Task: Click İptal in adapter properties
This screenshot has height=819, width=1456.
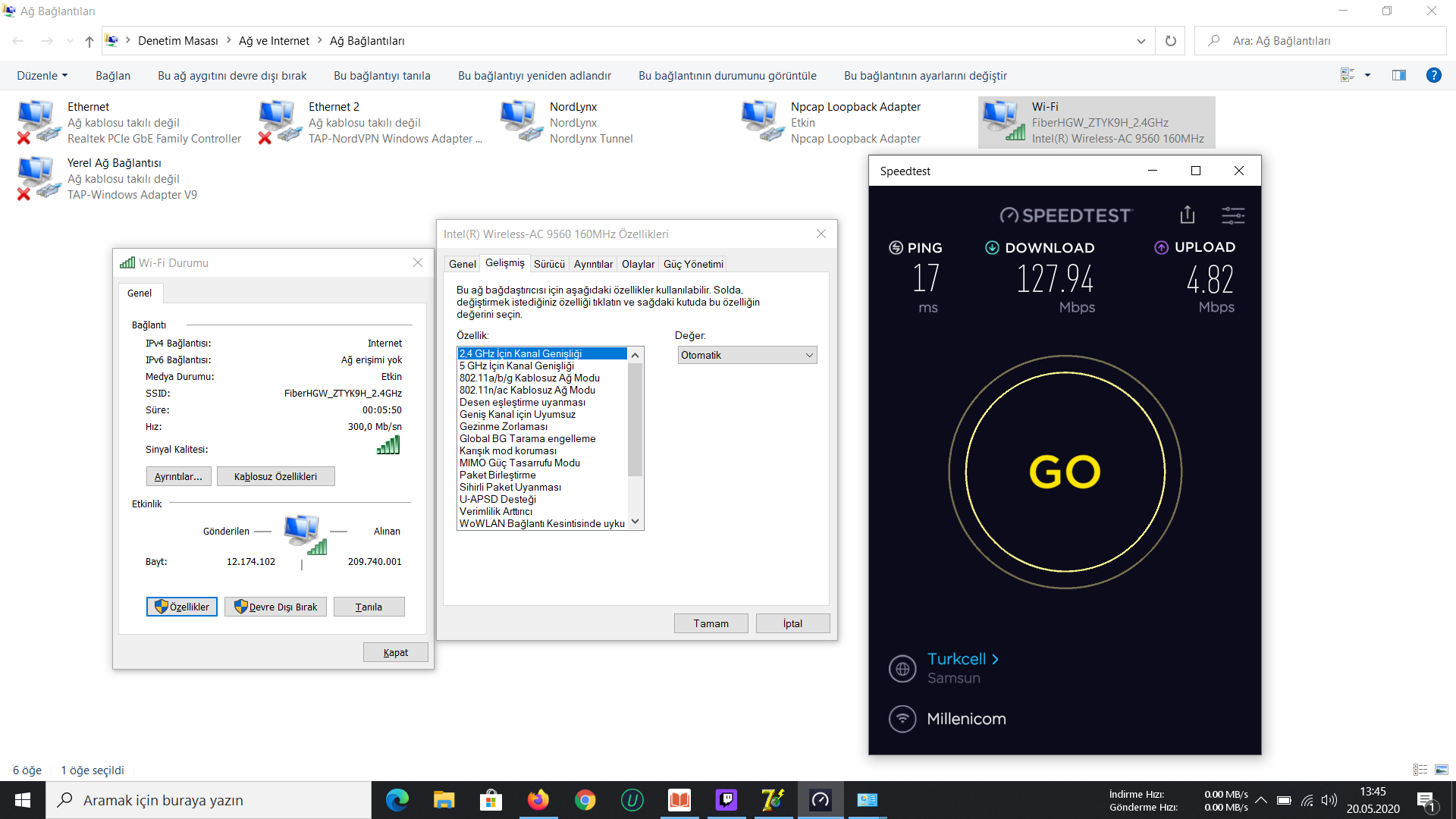Action: [792, 623]
